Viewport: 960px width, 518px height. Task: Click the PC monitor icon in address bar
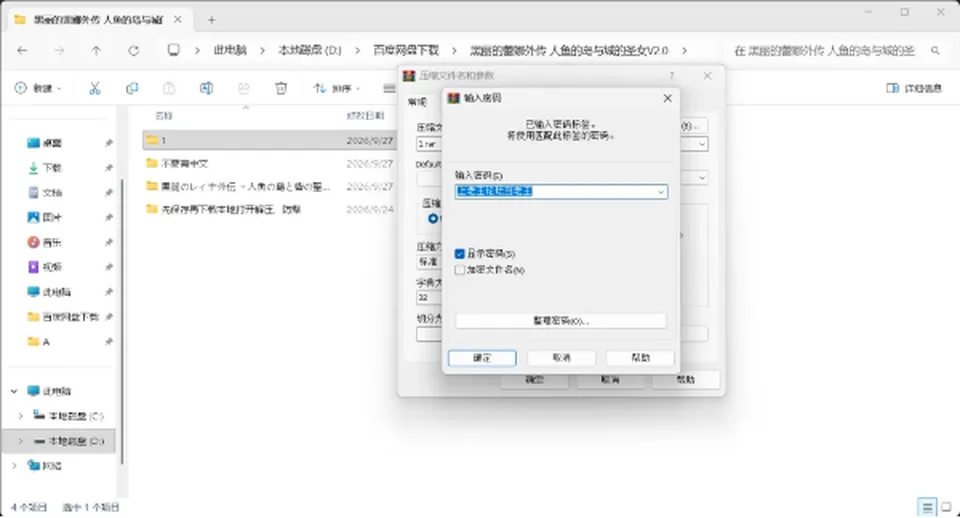174,50
